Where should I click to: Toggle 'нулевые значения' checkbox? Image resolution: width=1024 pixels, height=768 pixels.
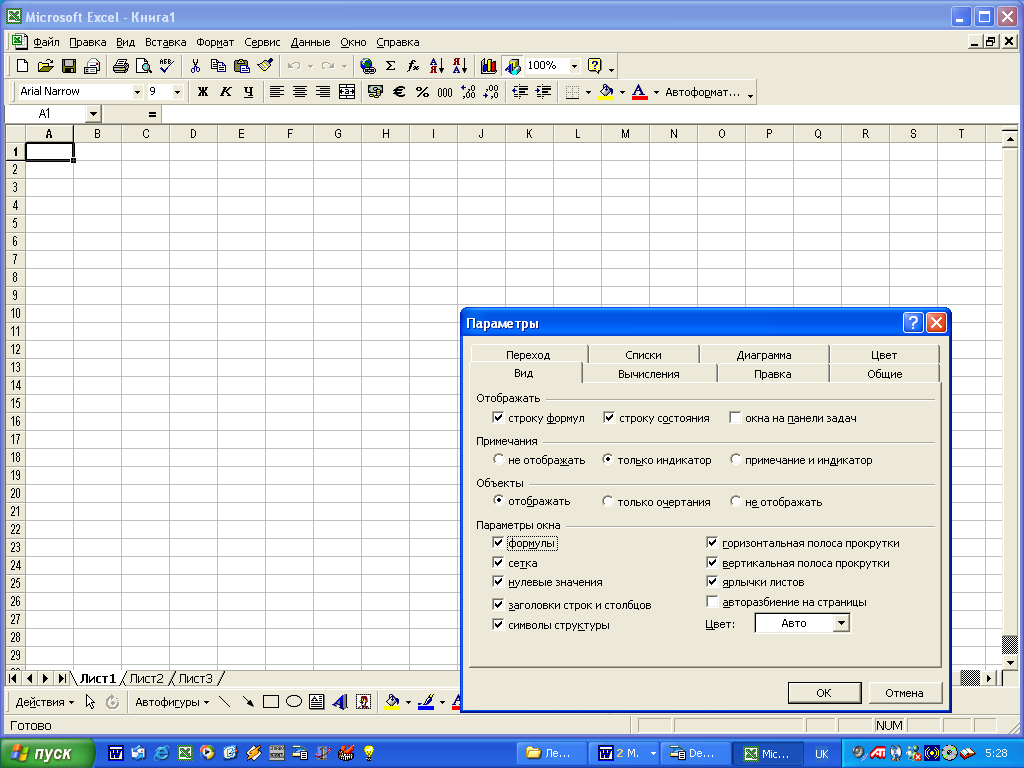[x=498, y=582]
